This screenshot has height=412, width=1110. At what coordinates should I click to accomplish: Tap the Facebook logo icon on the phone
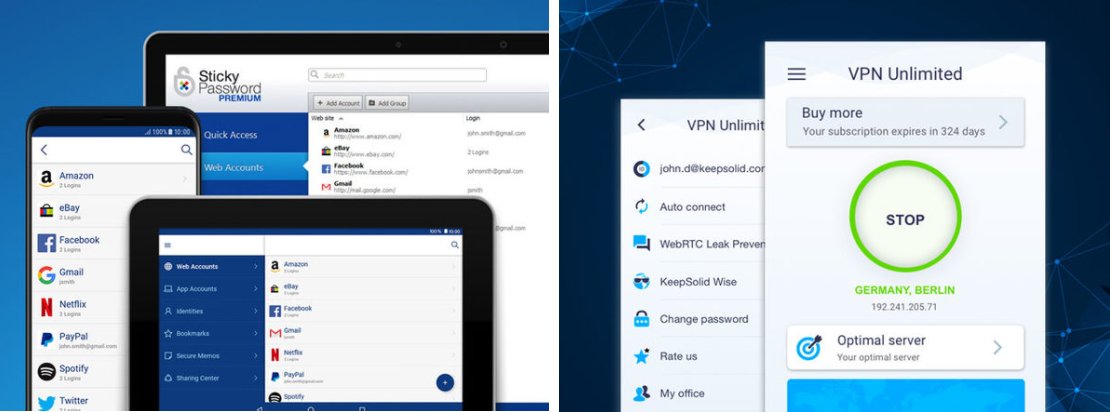coord(47,243)
